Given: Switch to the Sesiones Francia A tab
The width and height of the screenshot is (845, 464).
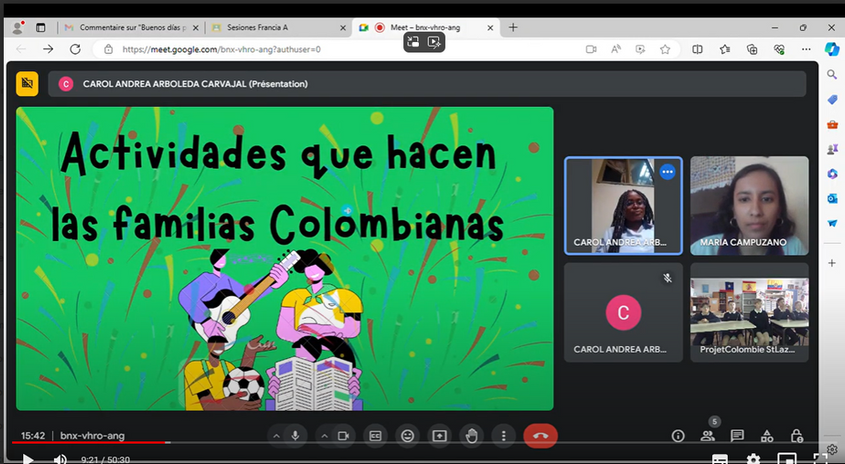Looking at the screenshot, I should coord(279,27).
